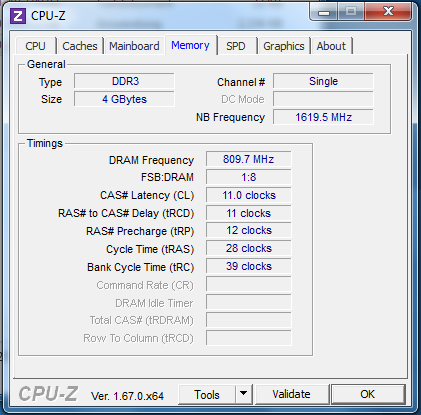Click the RAS# to CAS# Delay label
This screenshot has width=421, height=415.
pyautogui.click(x=126, y=213)
